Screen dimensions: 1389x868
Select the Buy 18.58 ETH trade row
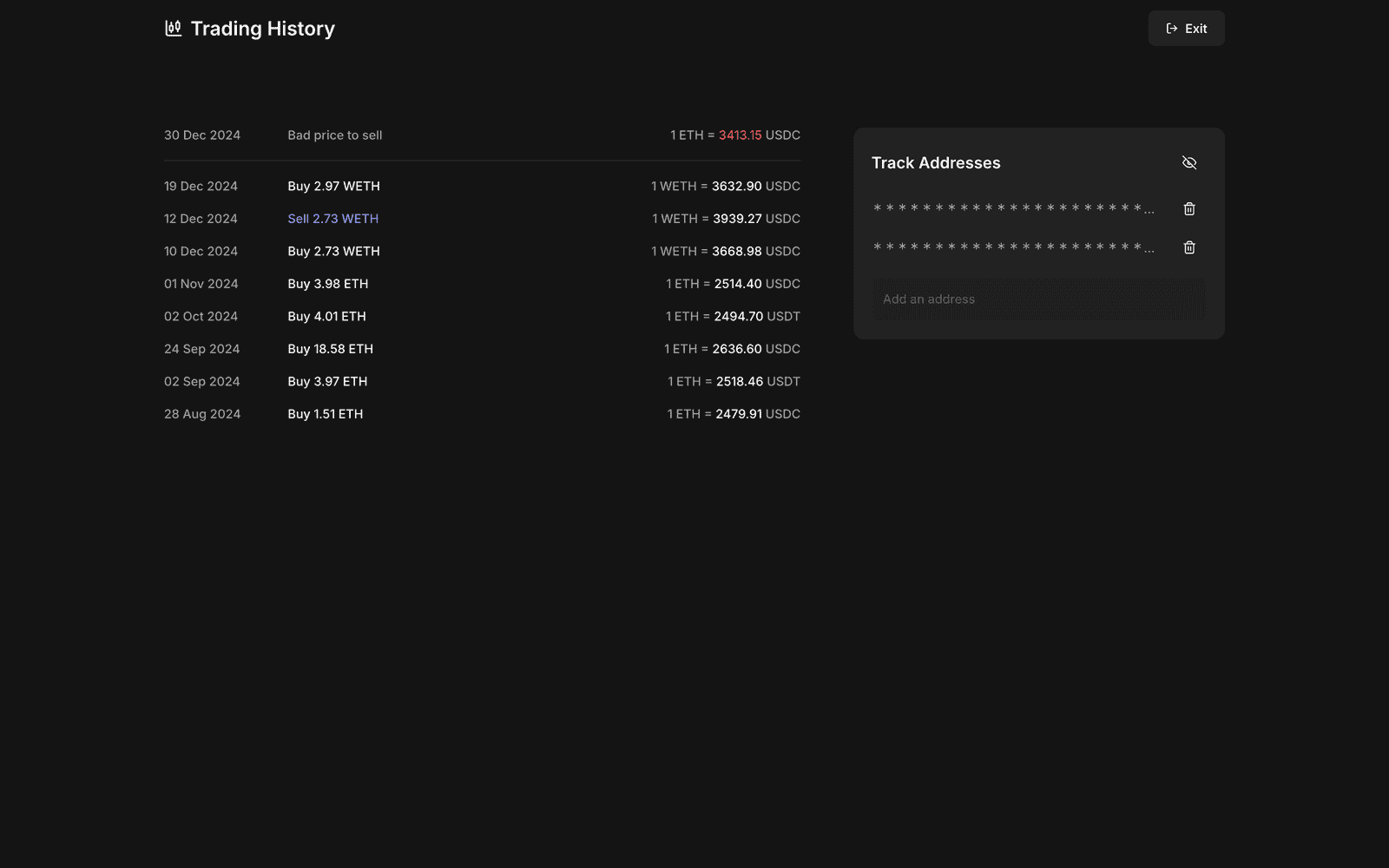(x=330, y=348)
